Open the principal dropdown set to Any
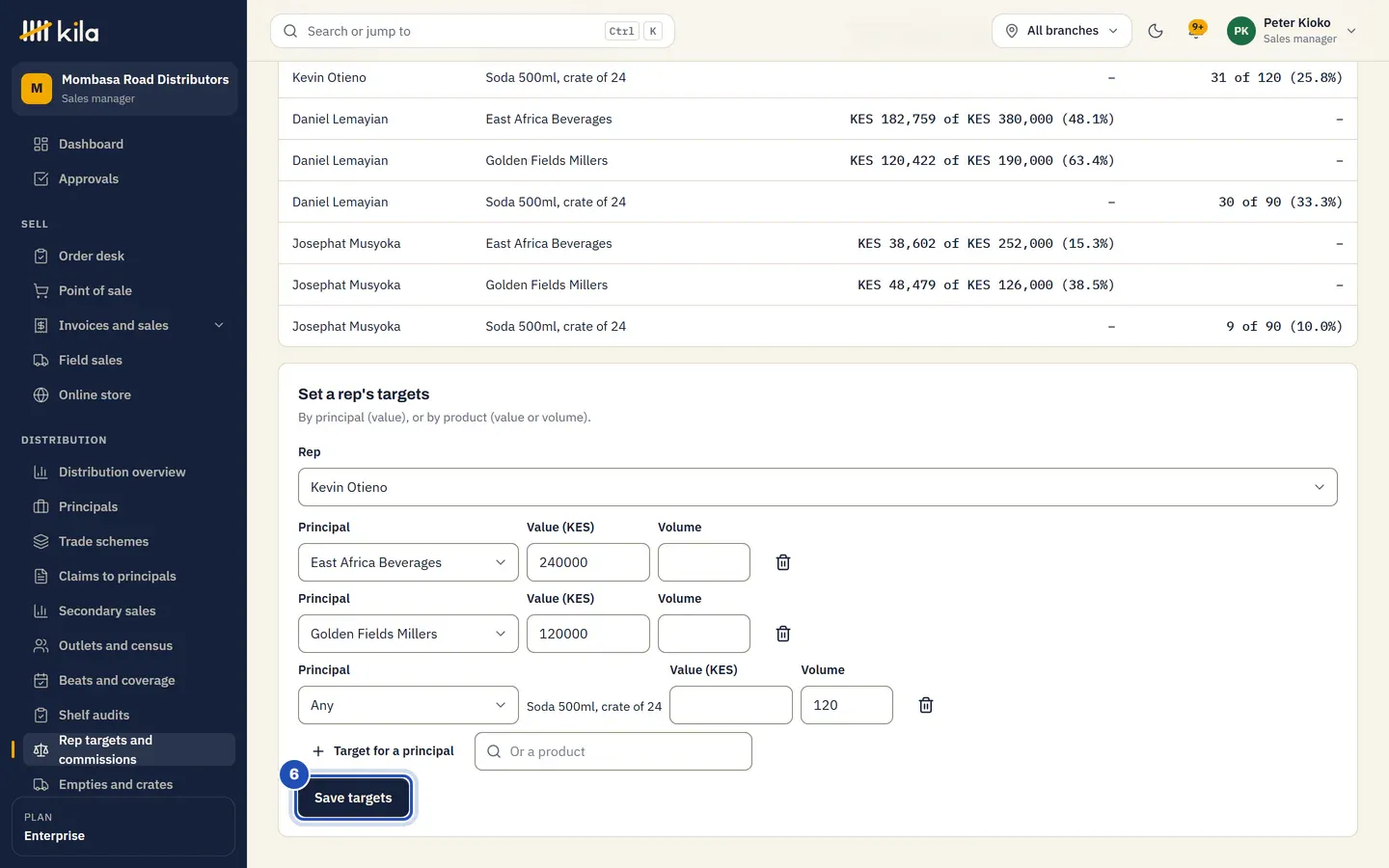The width and height of the screenshot is (1389, 868). click(x=408, y=705)
